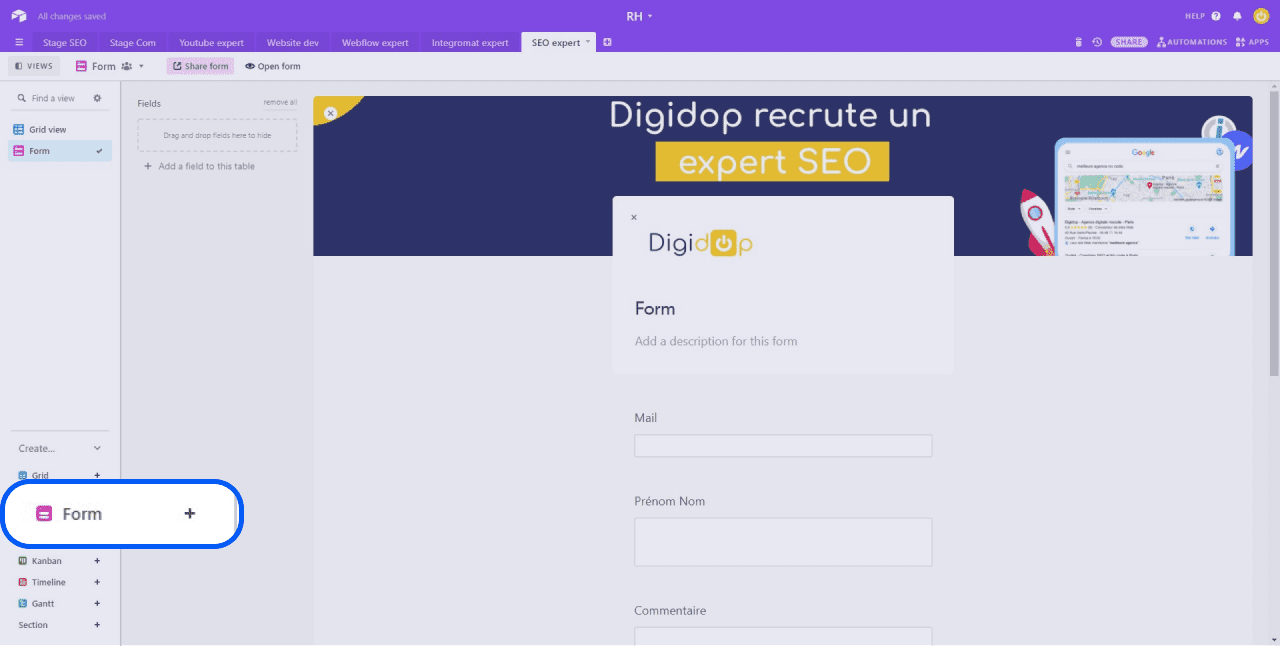
Task: Add a Kanban view with plus icon
Action: (x=97, y=561)
